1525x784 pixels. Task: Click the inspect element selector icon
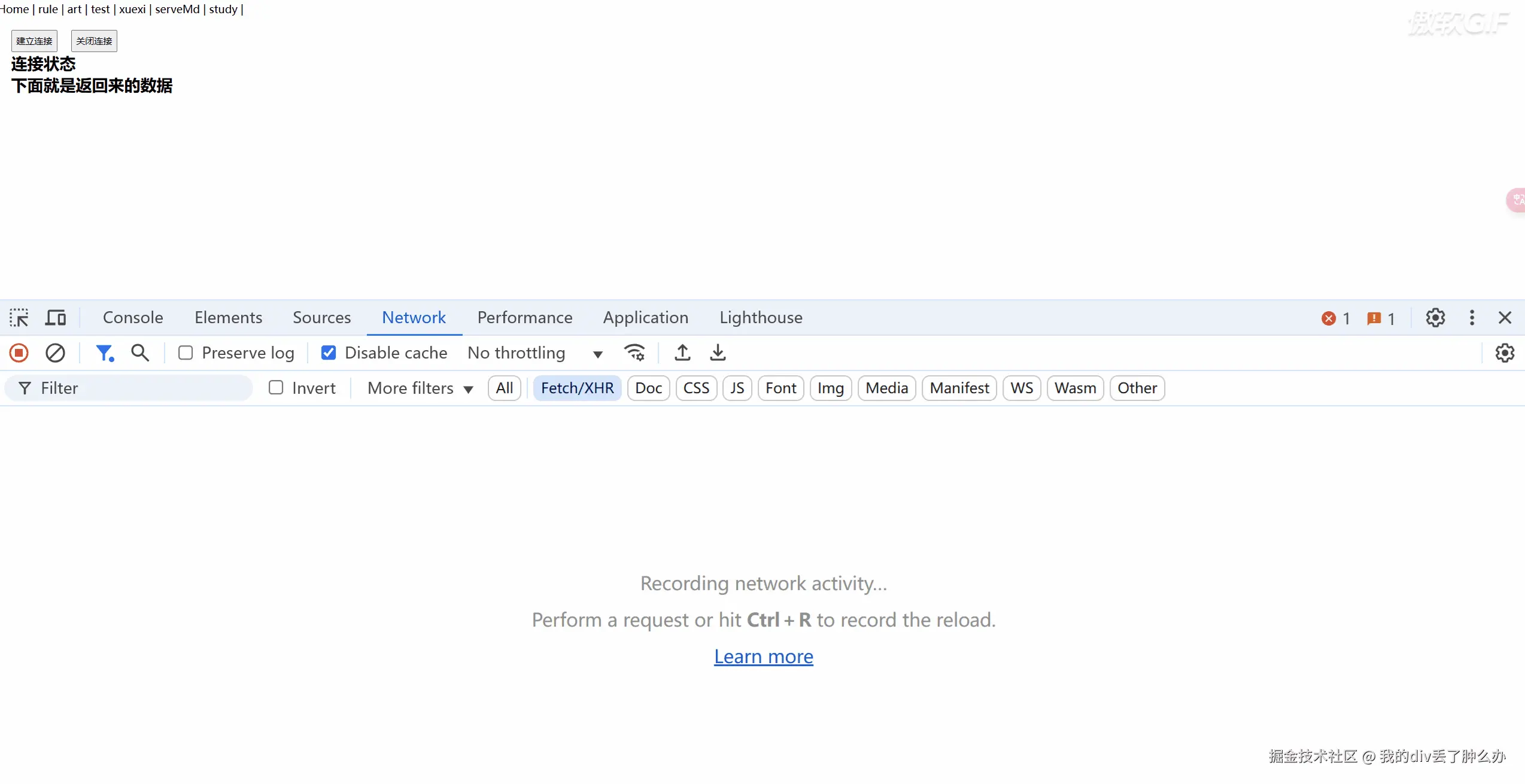[x=19, y=317]
